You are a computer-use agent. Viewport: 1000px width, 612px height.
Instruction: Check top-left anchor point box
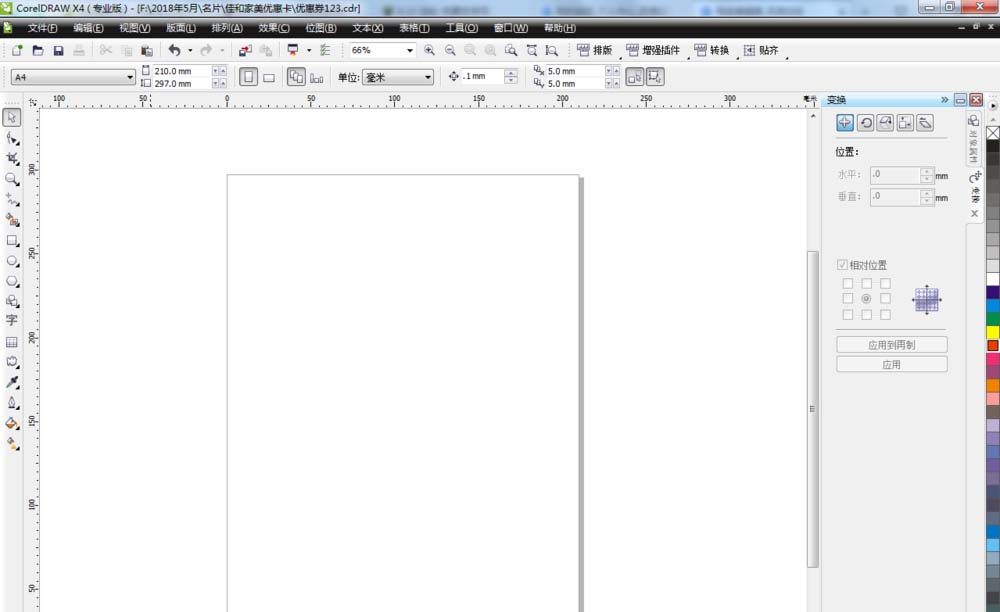(x=848, y=283)
